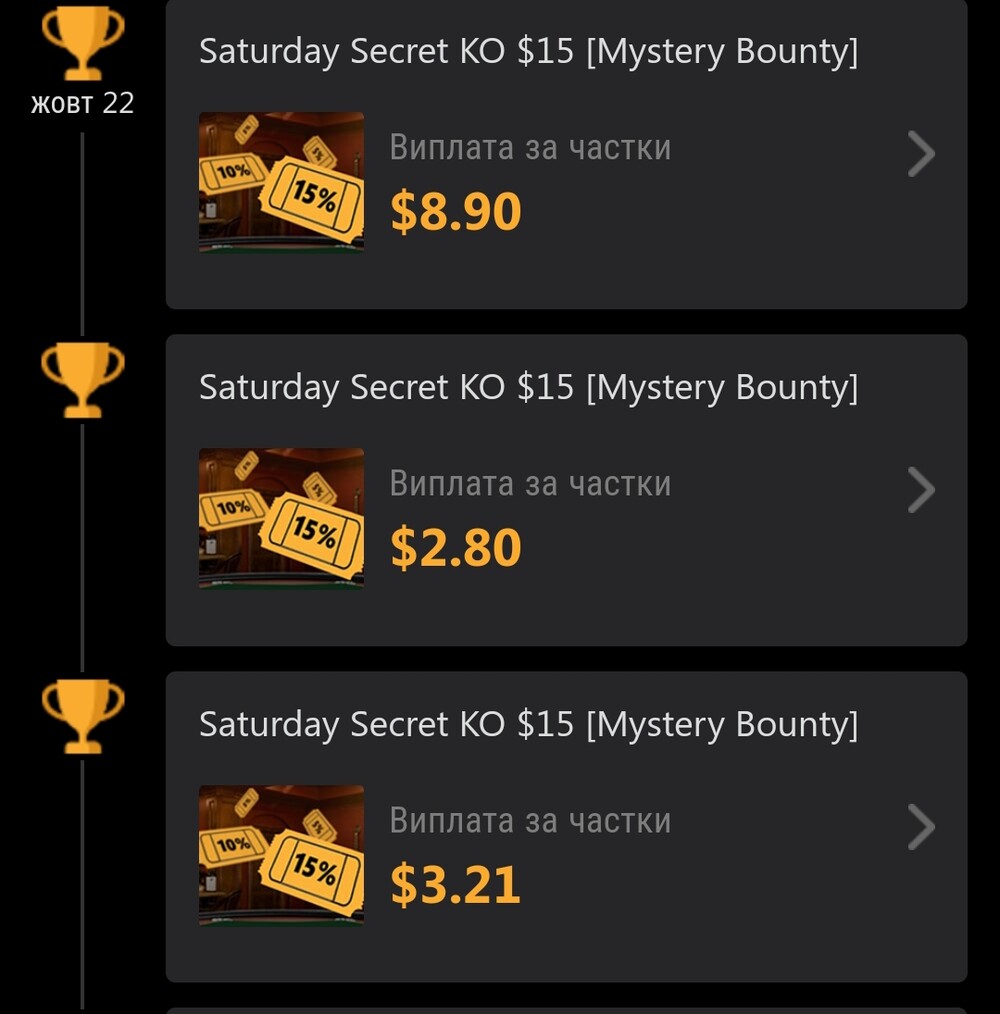
Task: Click the жовт 22 date label
Action: coord(83,103)
